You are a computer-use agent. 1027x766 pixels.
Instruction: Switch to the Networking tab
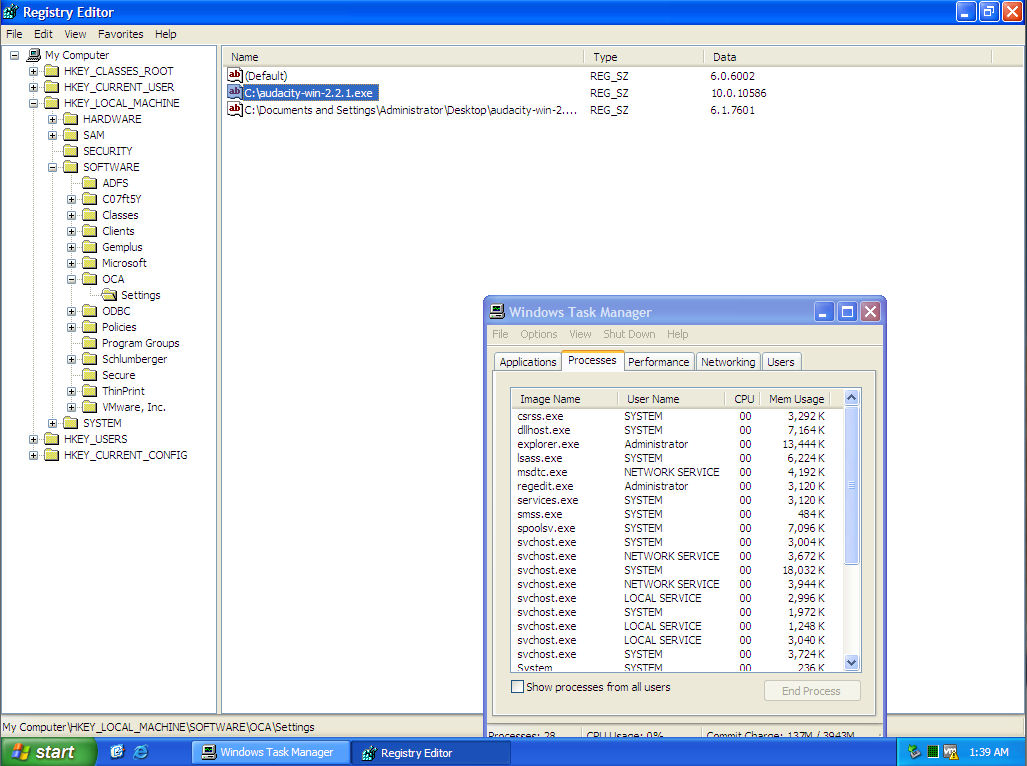click(x=728, y=362)
